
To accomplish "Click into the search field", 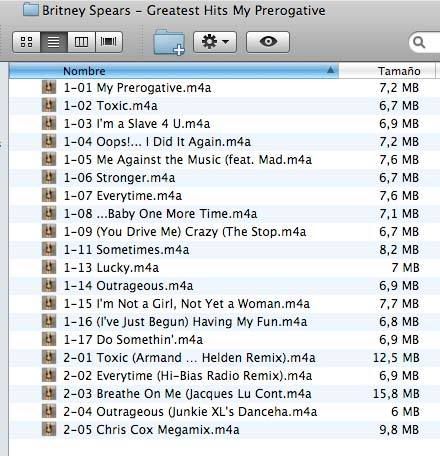I will pos(425,42).
